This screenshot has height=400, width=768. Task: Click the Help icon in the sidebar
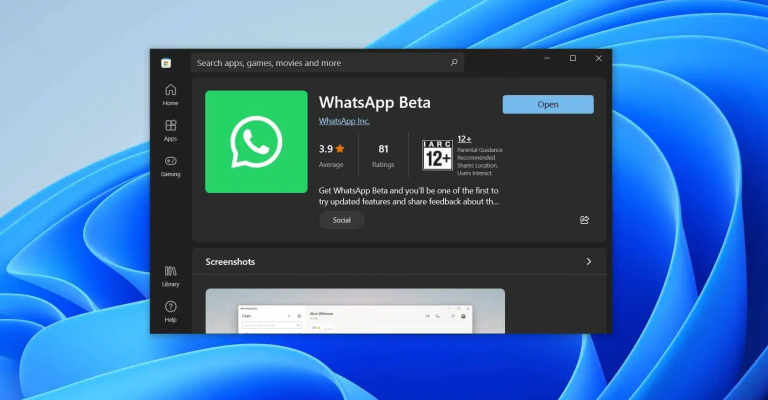(170, 311)
